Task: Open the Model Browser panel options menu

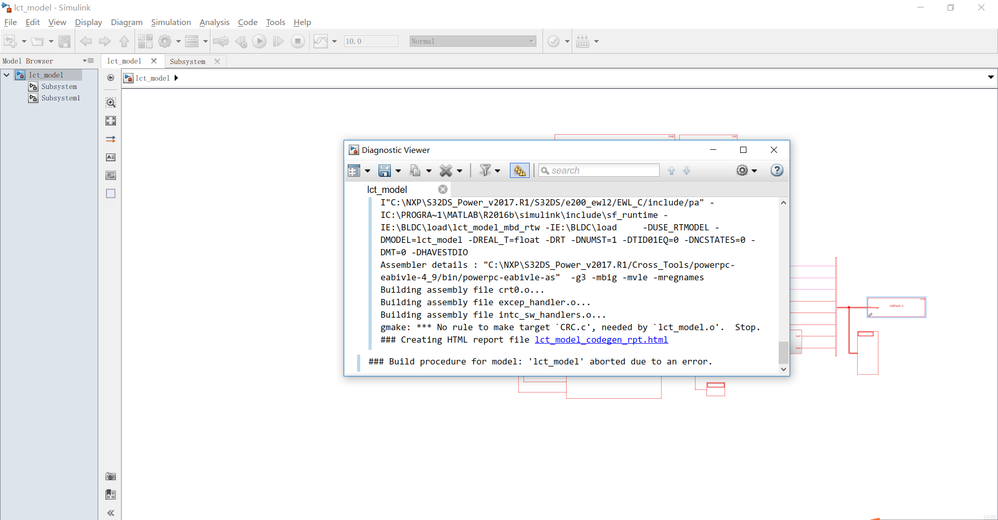Action: click(88, 61)
